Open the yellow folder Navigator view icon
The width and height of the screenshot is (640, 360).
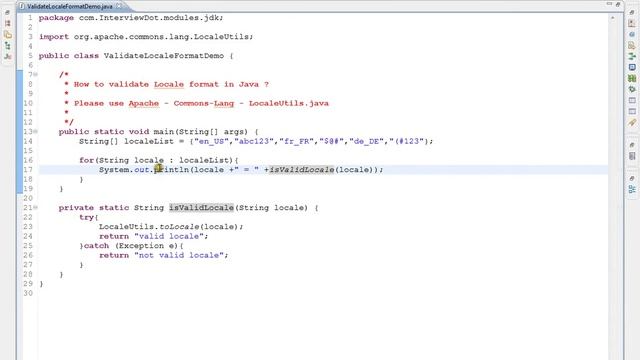(x=8, y=35)
